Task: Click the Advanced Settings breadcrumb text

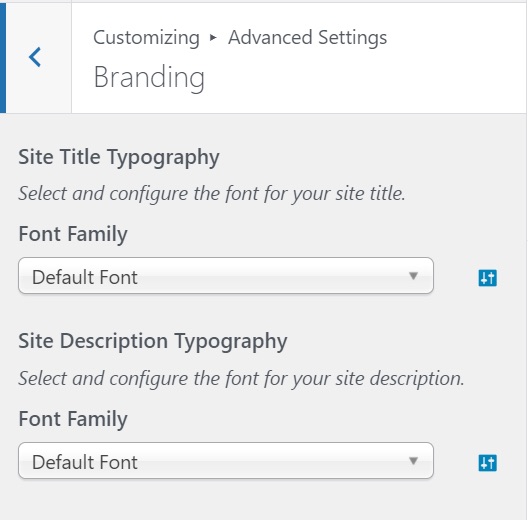Action: [308, 37]
